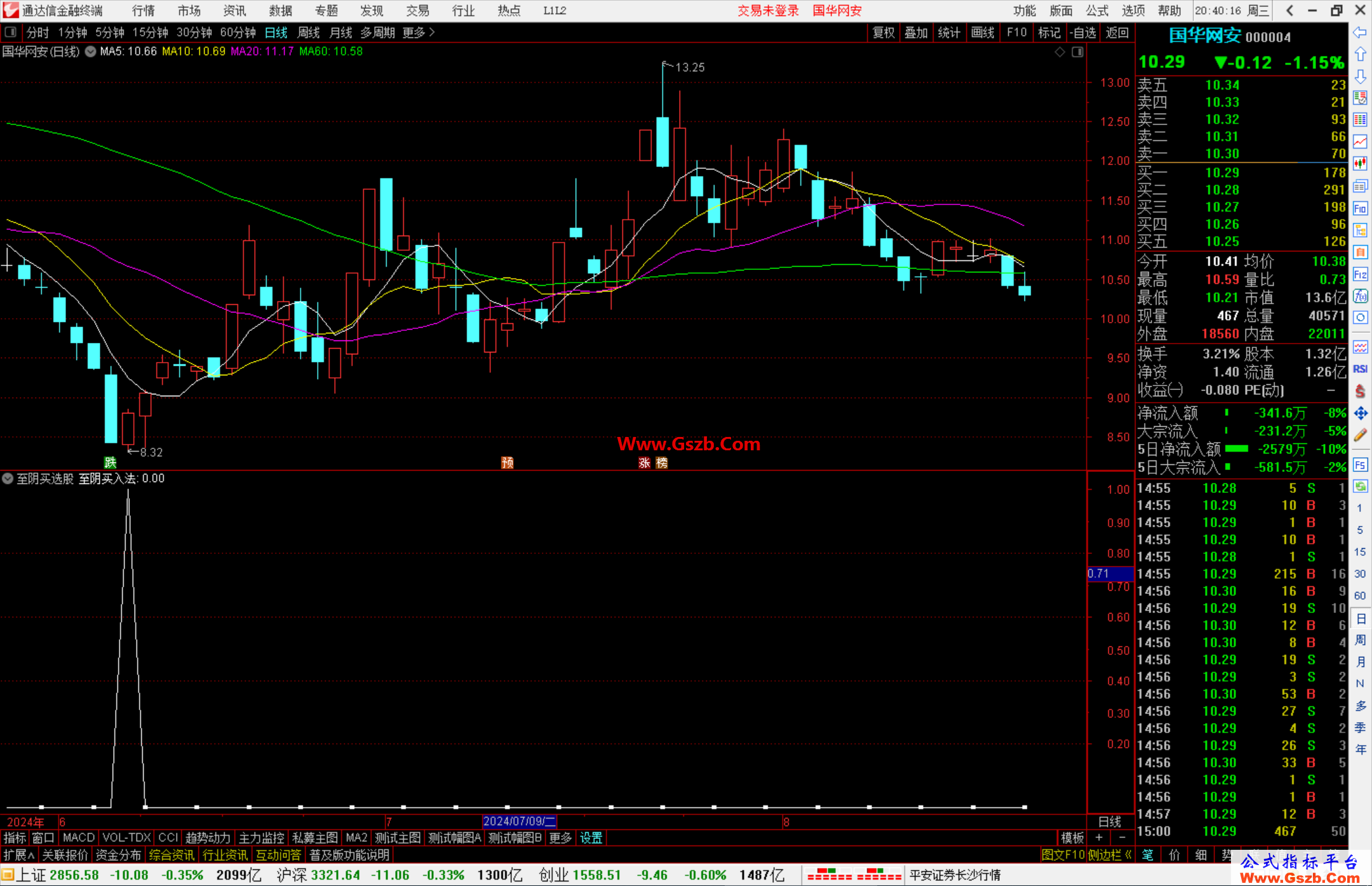Click the + zoom in chart button
Viewport: 1372px width, 886px height.
point(1099,838)
